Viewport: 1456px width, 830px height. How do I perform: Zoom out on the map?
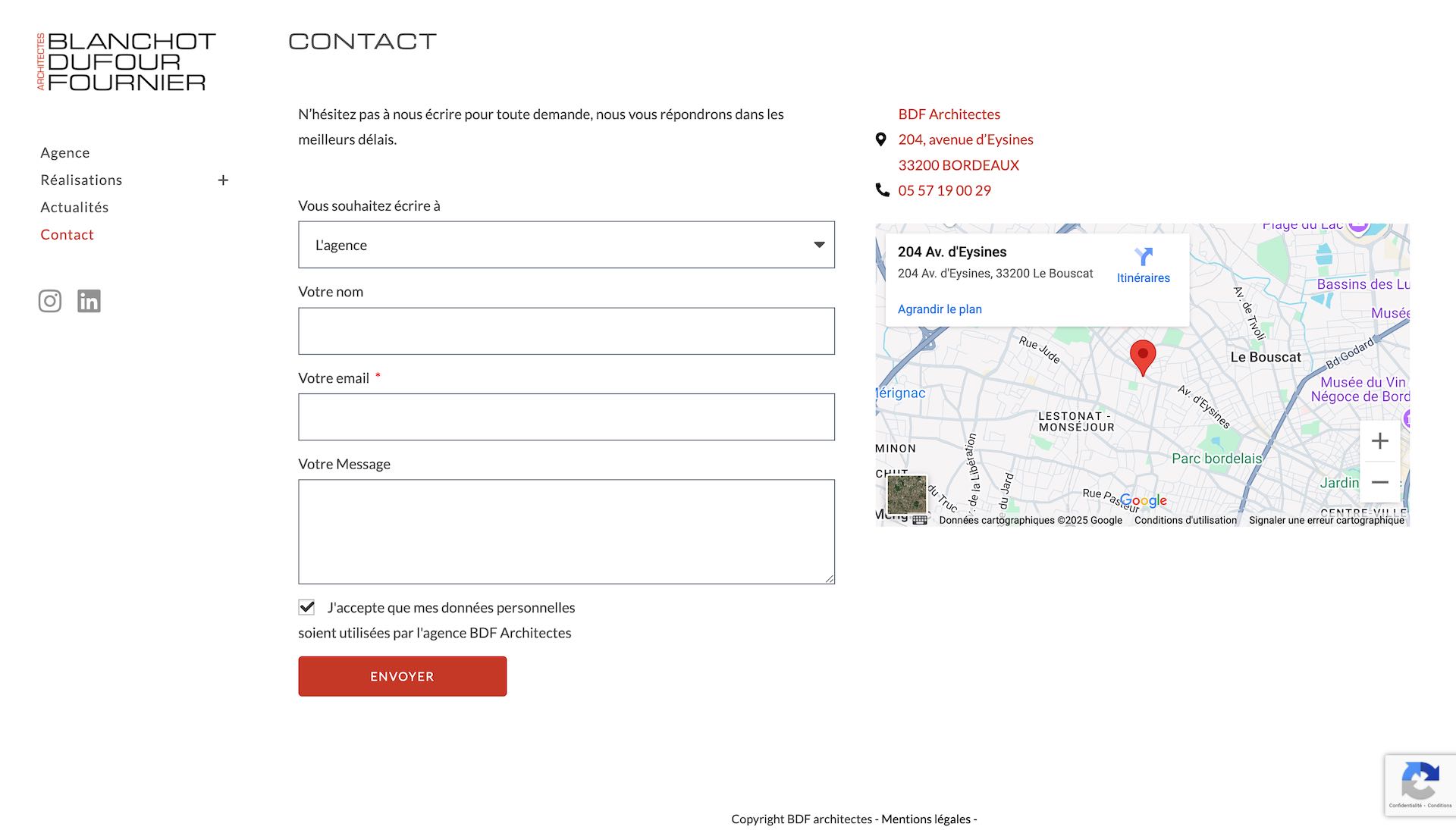pyautogui.click(x=1379, y=482)
